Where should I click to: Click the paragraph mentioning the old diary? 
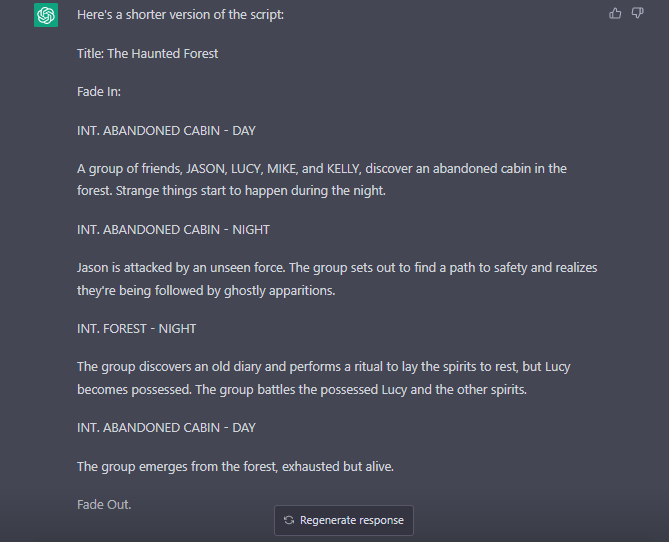click(x=324, y=378)
